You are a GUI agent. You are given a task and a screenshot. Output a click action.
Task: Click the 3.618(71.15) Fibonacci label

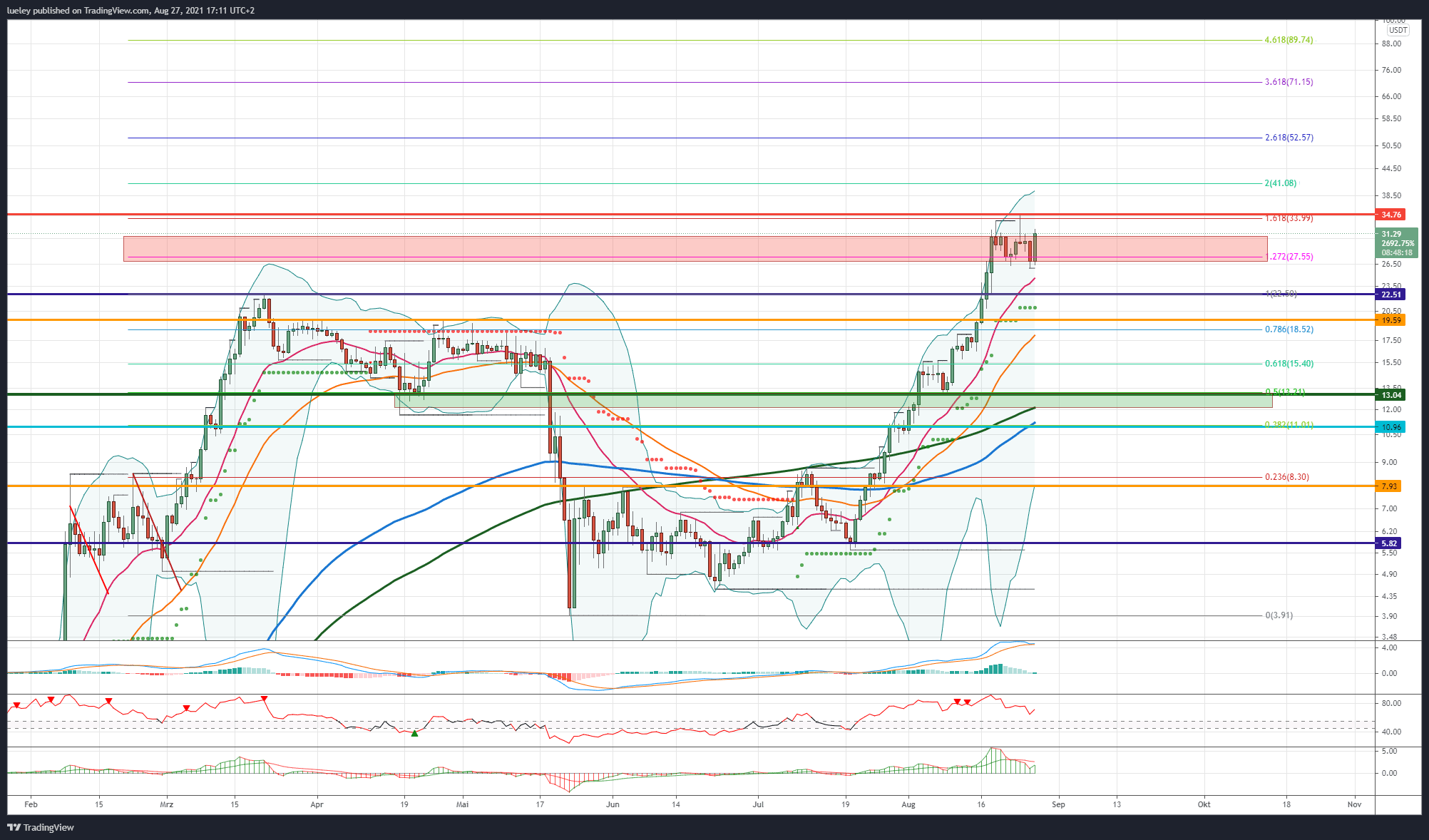point(1289,82)
